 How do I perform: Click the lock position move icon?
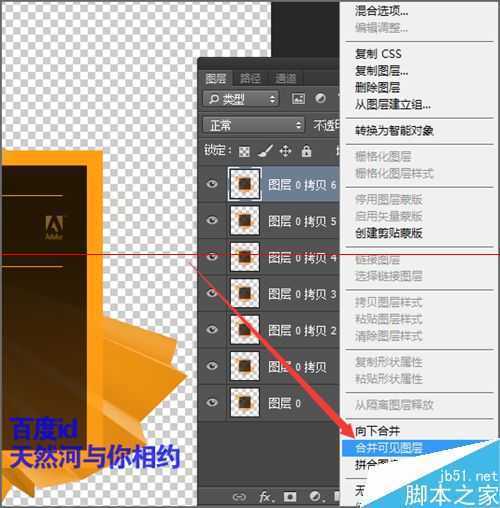pos(285,151)
